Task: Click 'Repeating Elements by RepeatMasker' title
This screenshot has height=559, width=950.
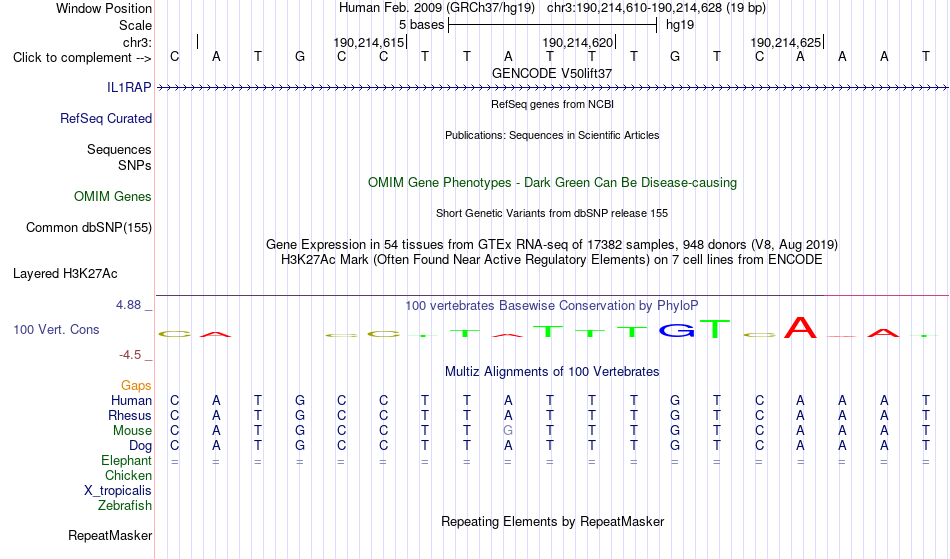Action: tap(553, 521)
